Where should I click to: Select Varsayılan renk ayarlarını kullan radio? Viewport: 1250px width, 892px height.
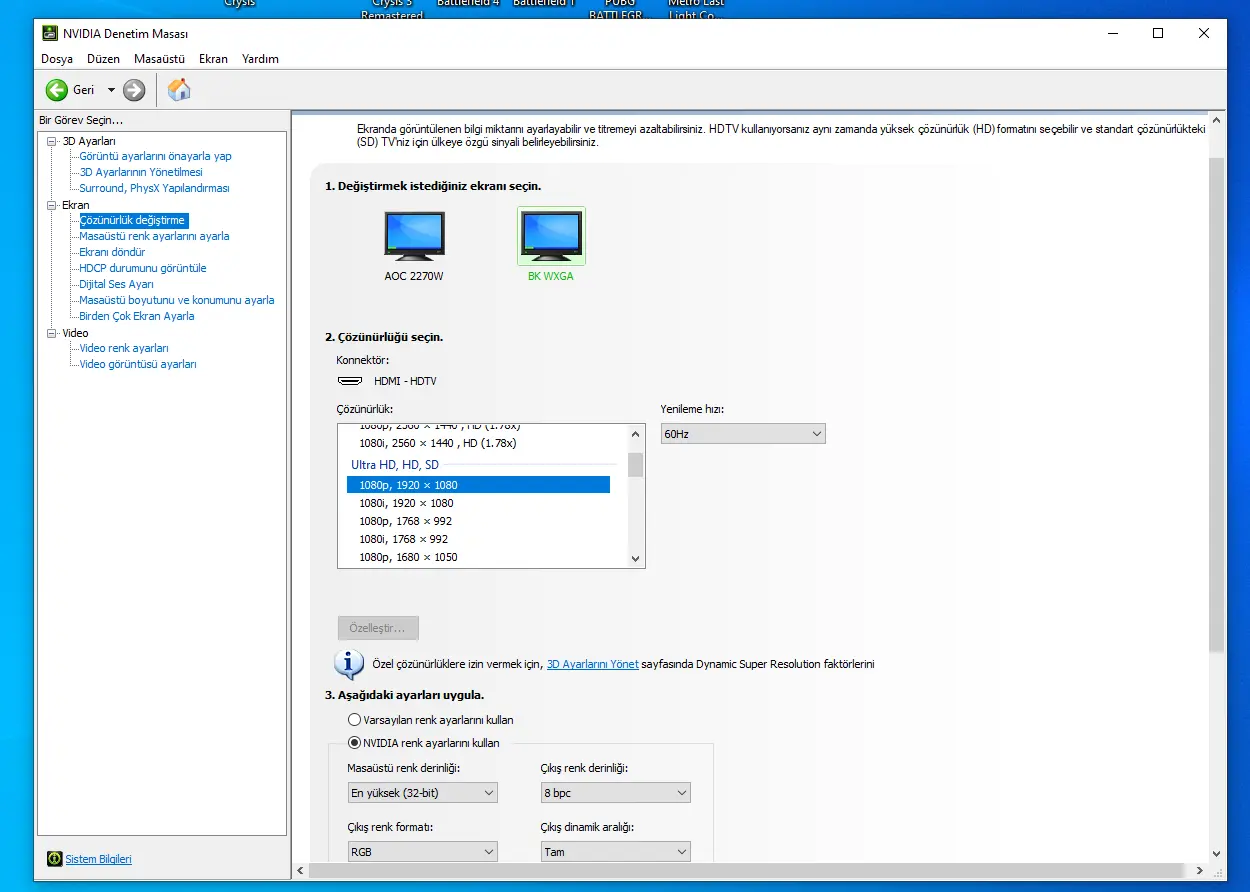[354, 720]
